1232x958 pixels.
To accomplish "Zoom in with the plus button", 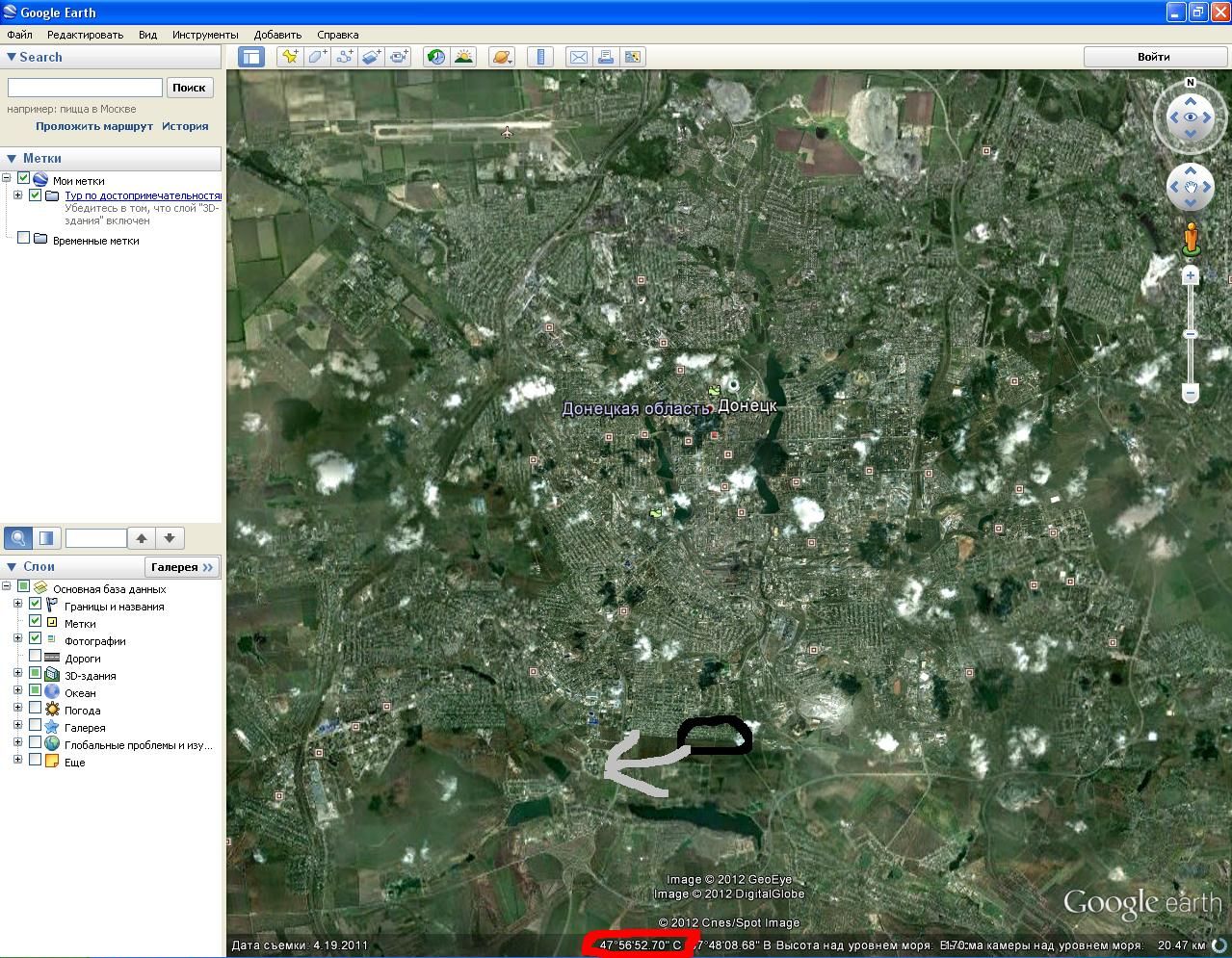I will 1191,275.
